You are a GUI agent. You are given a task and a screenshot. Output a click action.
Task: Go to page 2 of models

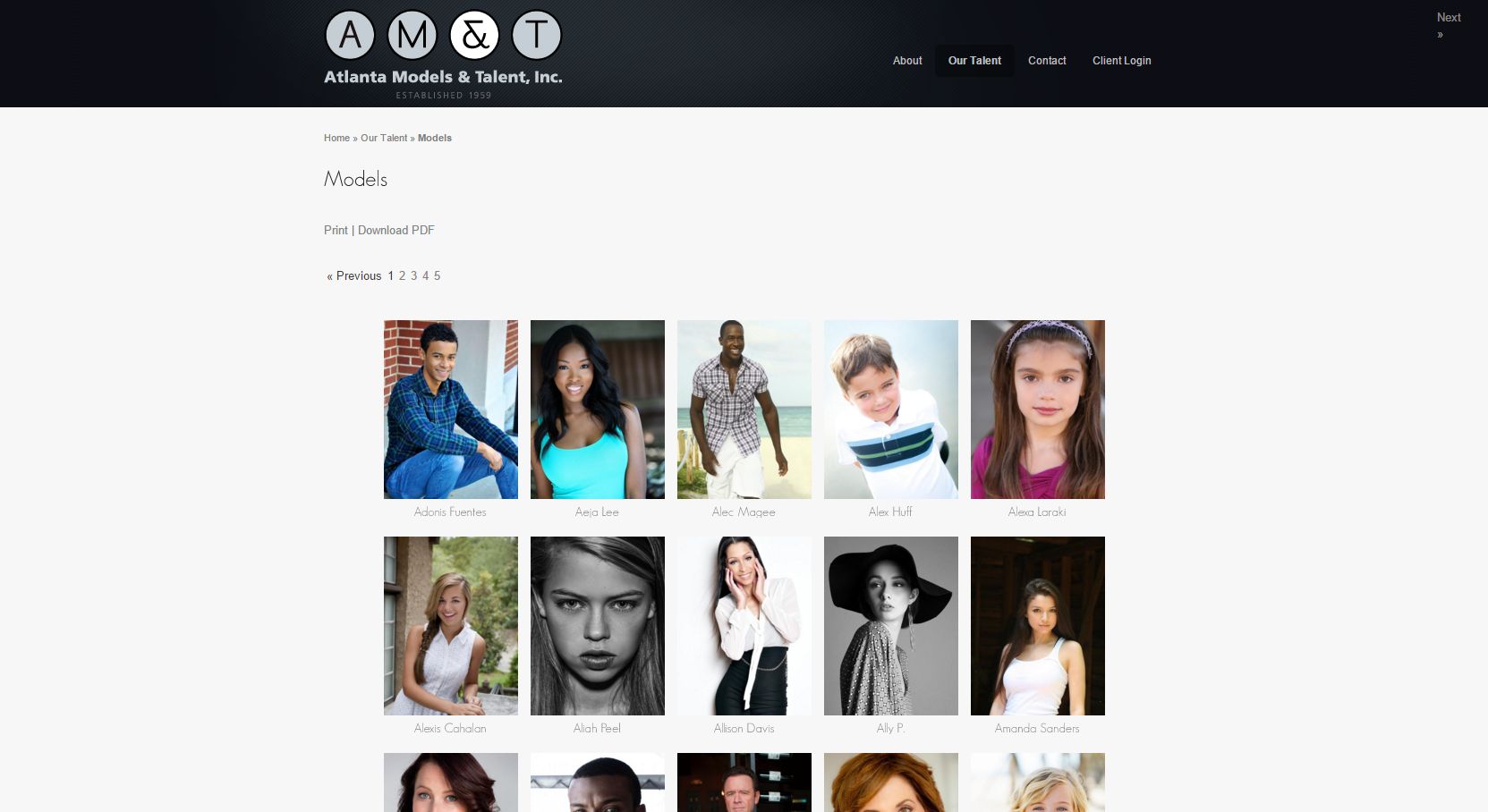(402, 275)
